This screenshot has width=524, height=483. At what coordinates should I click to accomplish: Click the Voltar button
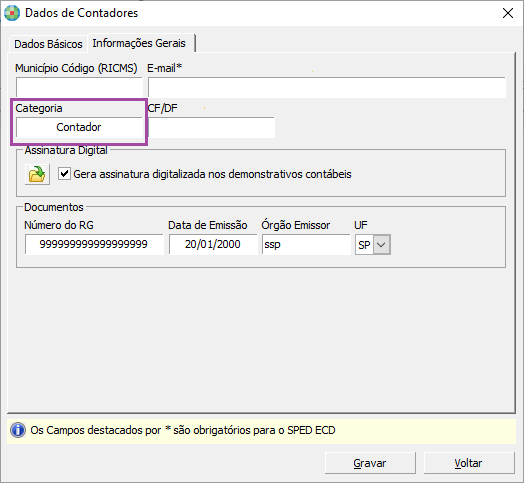click(x=469, y=463)
